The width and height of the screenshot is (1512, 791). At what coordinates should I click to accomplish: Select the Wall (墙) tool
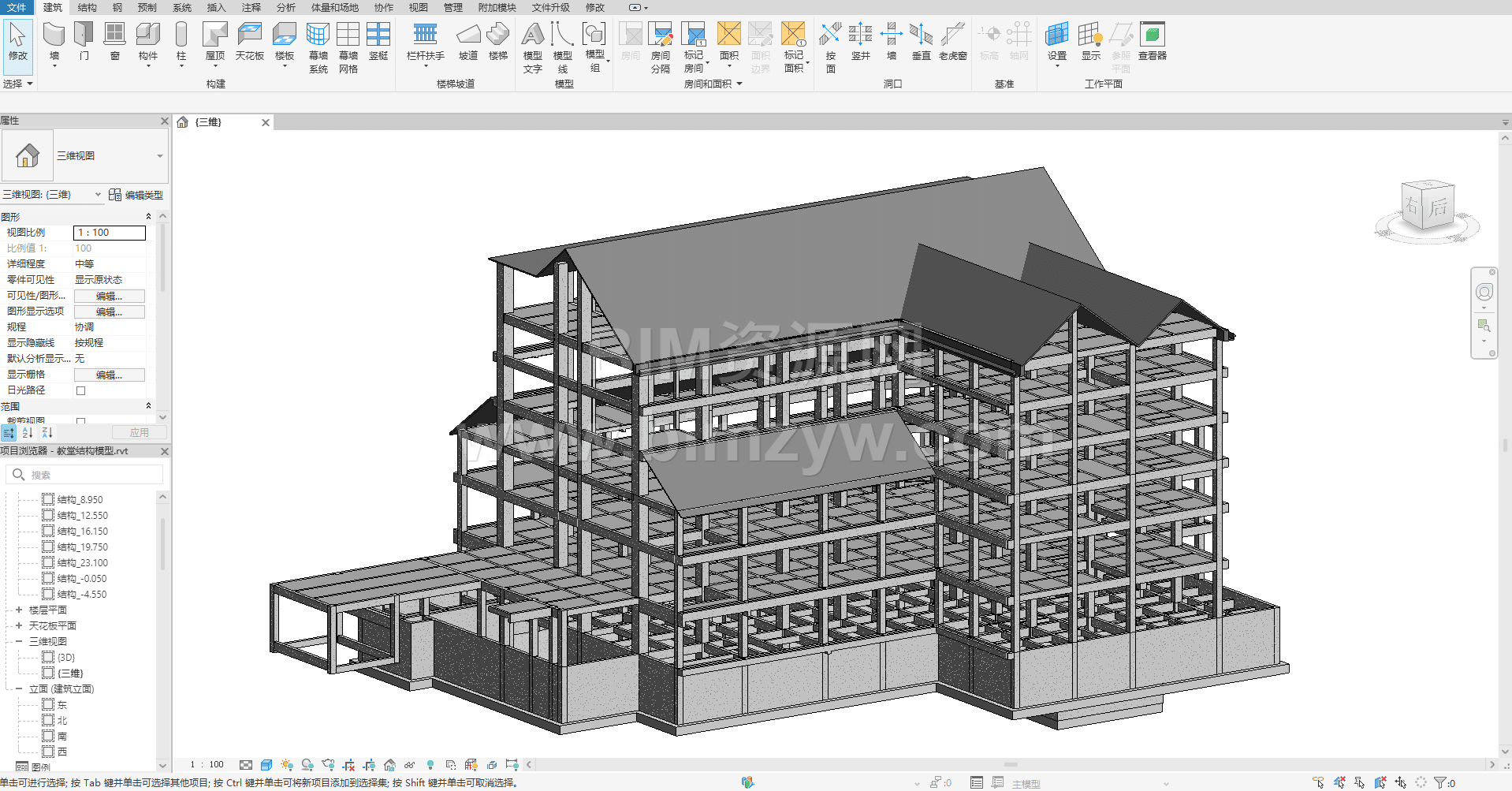(x=54, y=35)
